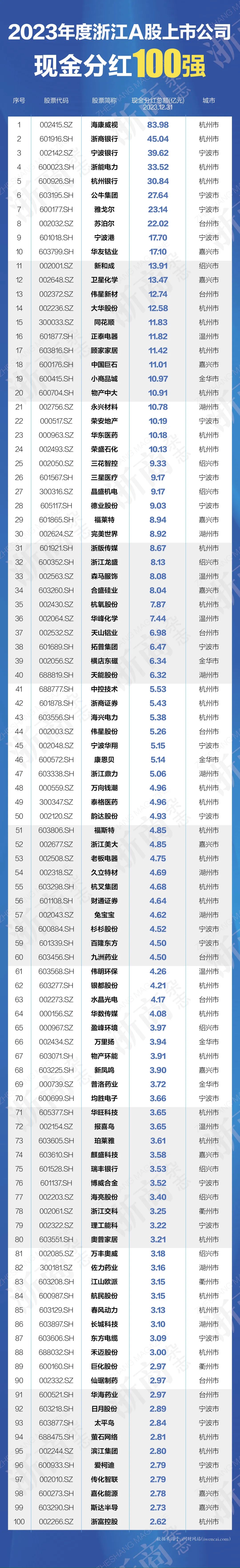
Task: Select the 现金分红总额(亿元) column header
Action: pos(158,100)
